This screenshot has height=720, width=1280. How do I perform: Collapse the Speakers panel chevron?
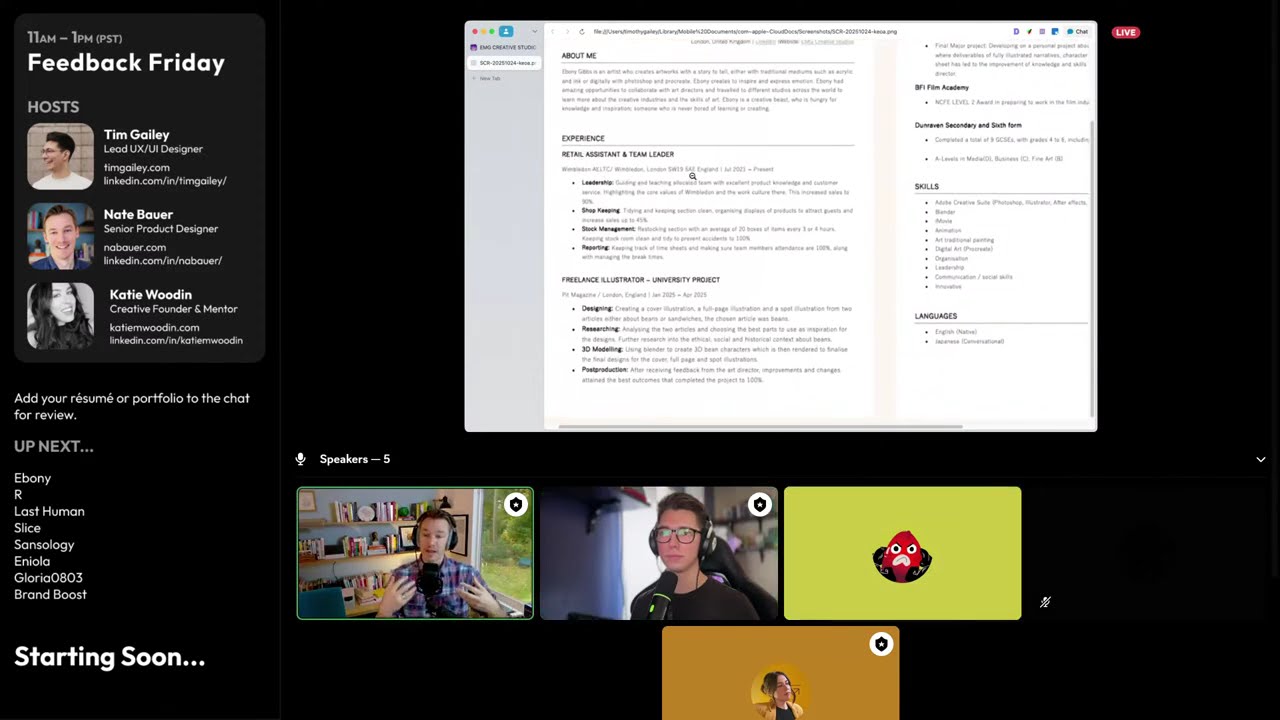pyautogui.click(x=1261, y=459)
